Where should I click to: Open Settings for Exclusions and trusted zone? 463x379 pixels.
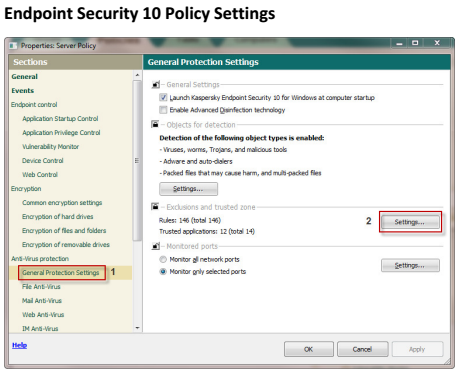click(x=410, y=222)
